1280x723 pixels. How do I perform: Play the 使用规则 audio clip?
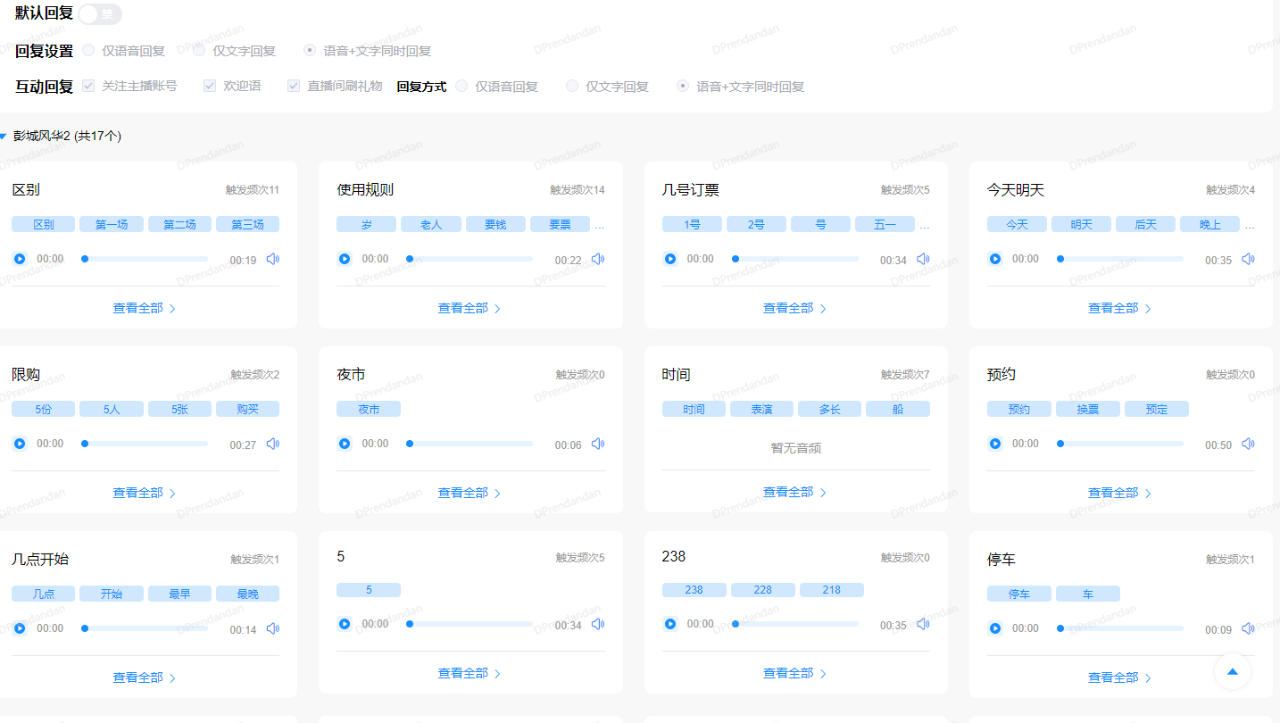click(x=344, y=258)
